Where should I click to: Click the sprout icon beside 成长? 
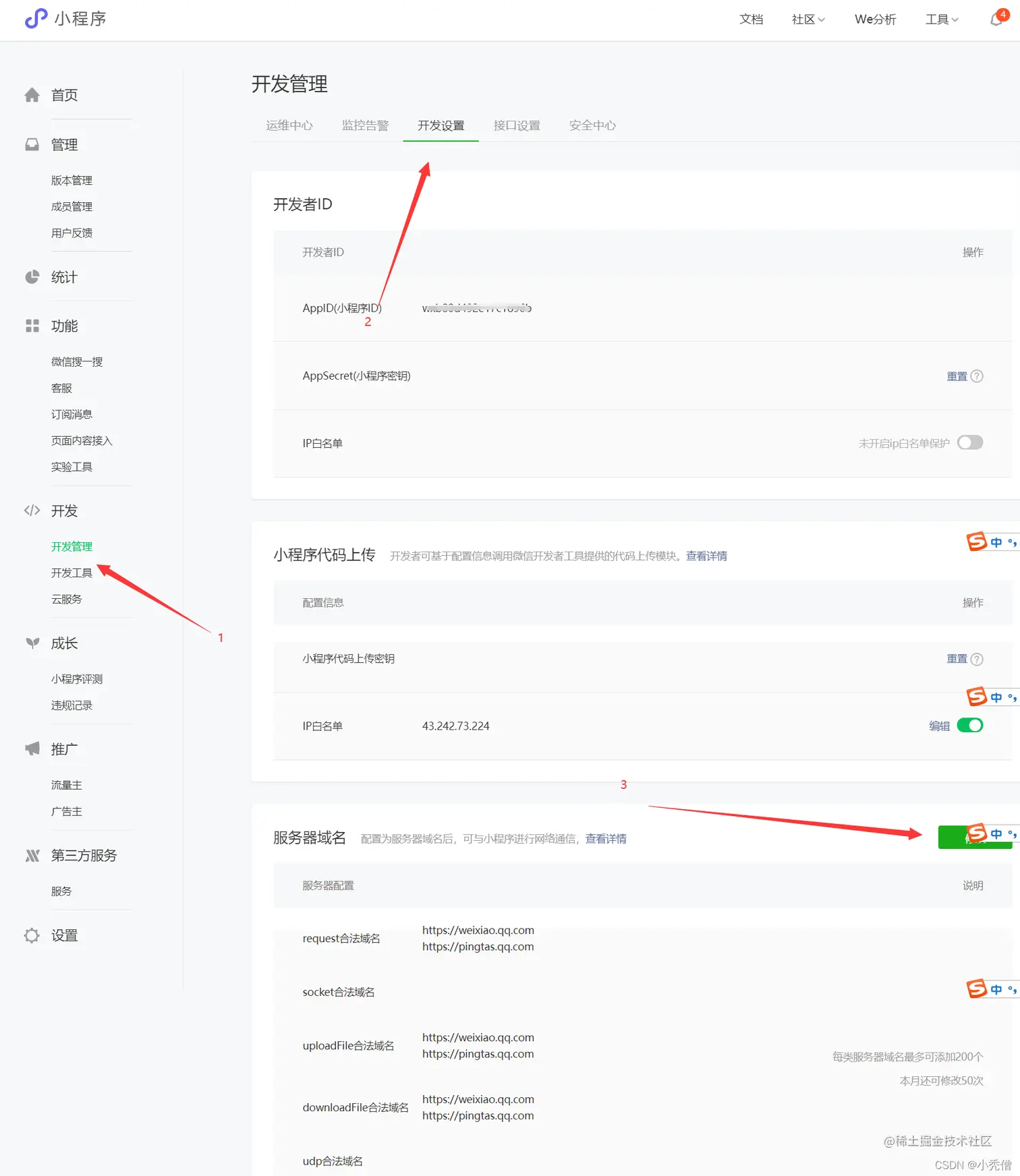[32, 643]
